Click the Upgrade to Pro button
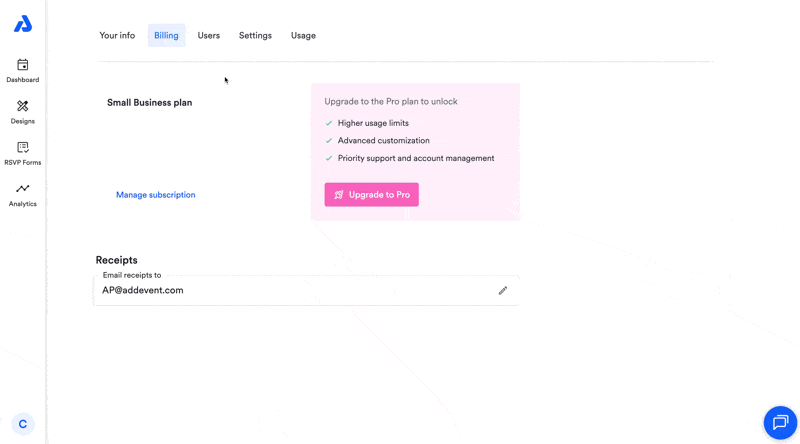The height and width of the screenshot is (444, 800). coord(371,194)
